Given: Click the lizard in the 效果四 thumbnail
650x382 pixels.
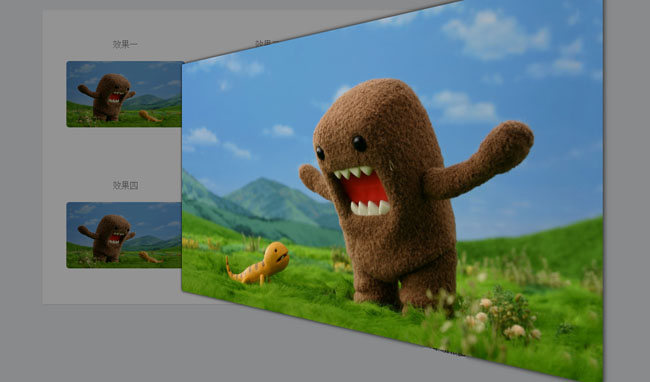Looking at the screenshot, I should click(150, 257).
